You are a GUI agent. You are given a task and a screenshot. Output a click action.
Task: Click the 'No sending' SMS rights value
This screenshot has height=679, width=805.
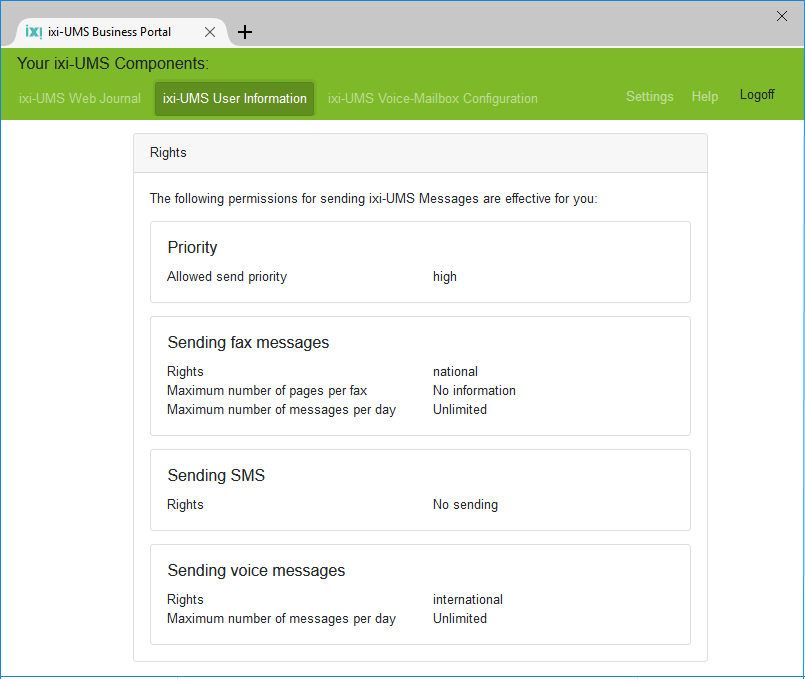[465, 505]
